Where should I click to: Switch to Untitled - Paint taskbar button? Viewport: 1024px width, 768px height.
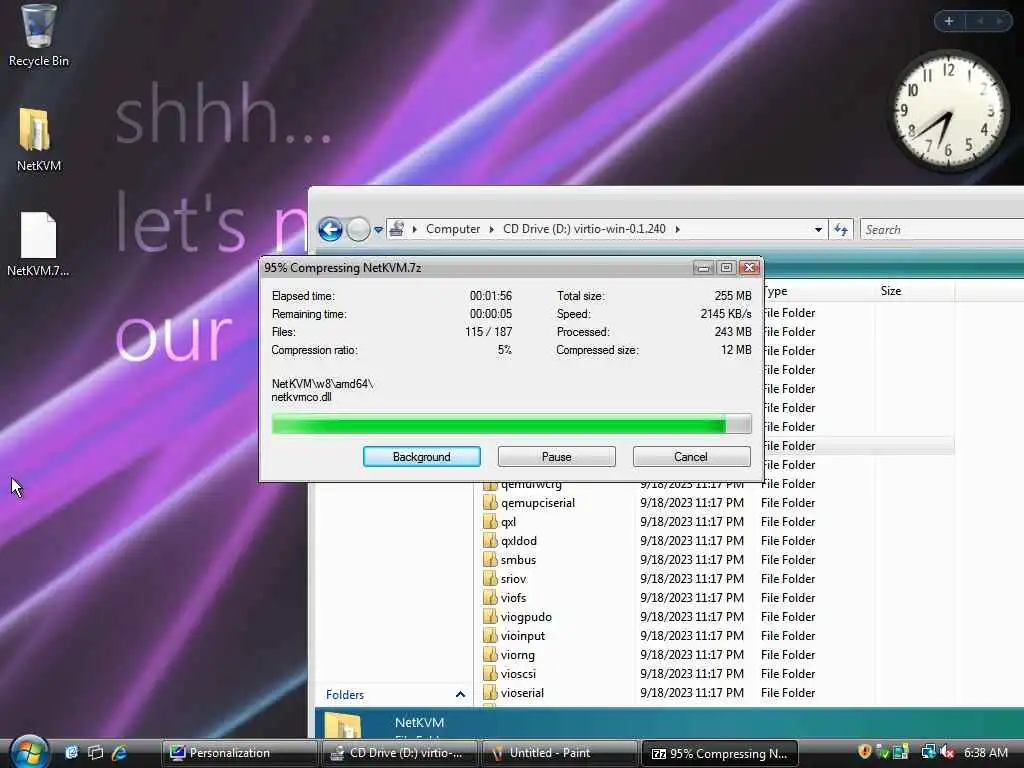click(560, 753)
